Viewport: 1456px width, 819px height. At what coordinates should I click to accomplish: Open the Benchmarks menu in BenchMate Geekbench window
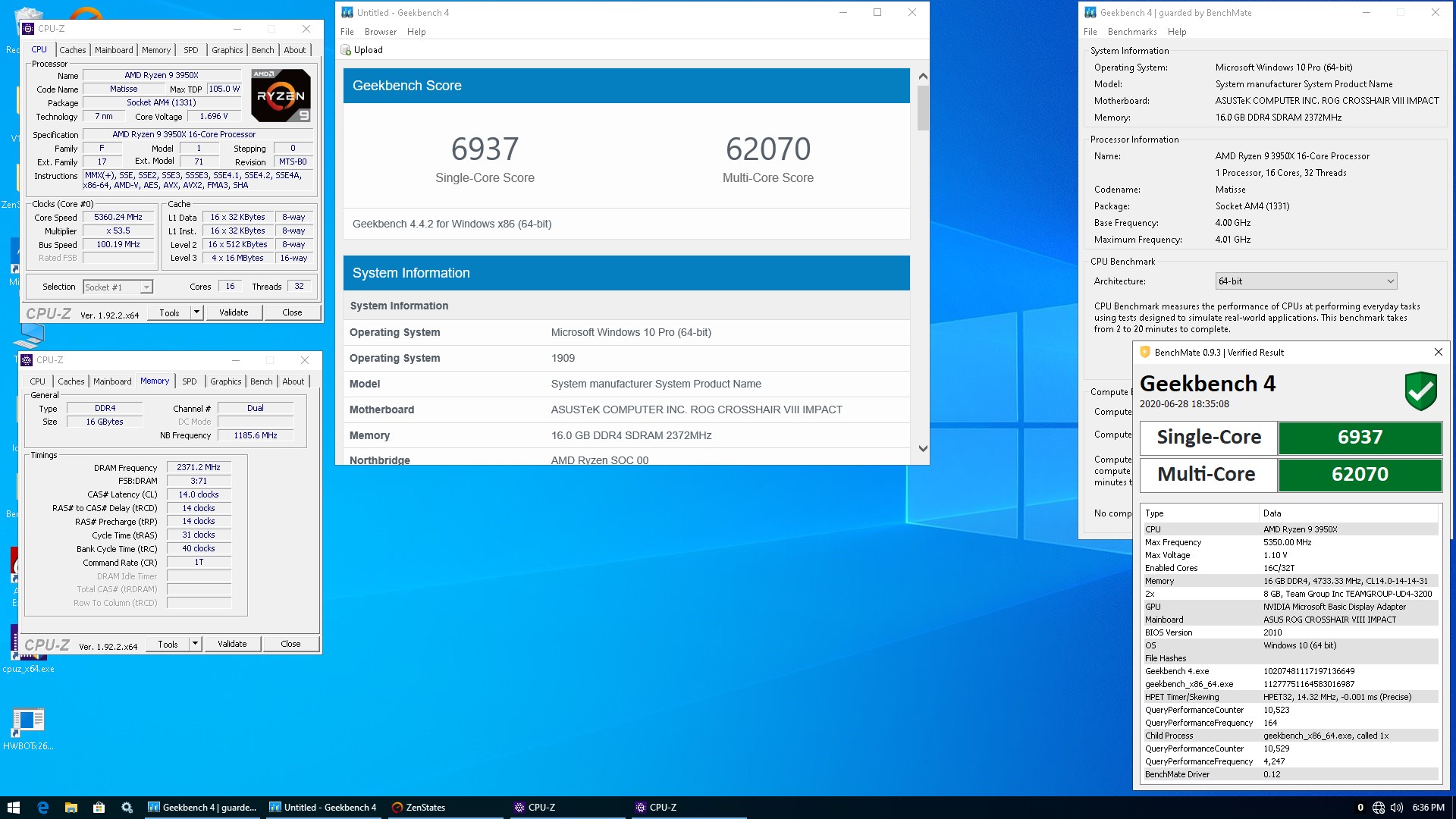tap(1131, 32)
